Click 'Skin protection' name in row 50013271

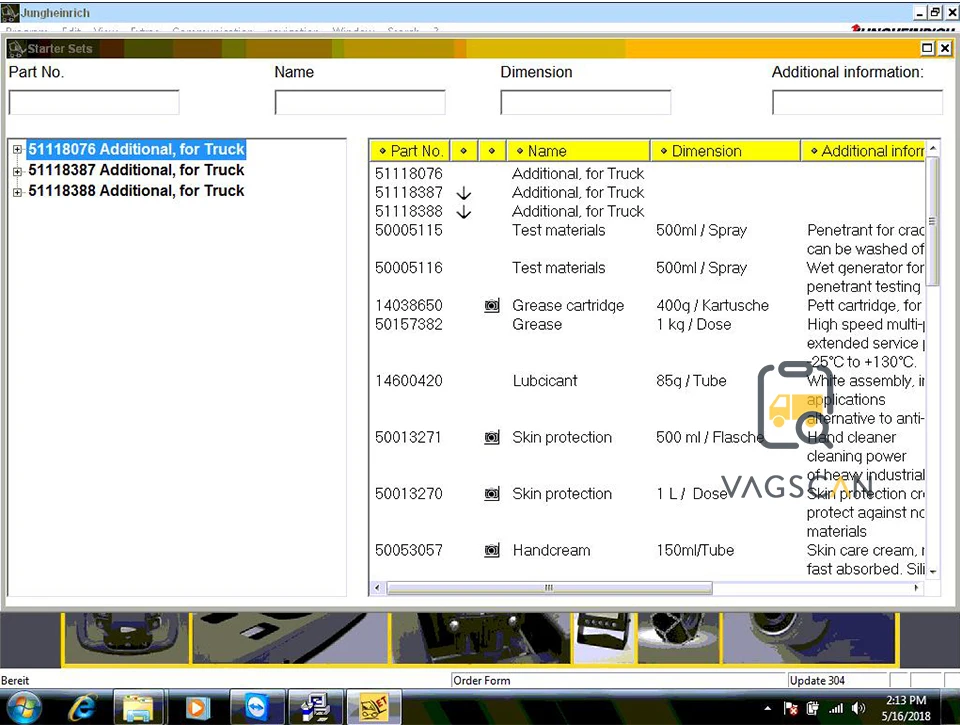pyautogui.click(x=562, y=437)
